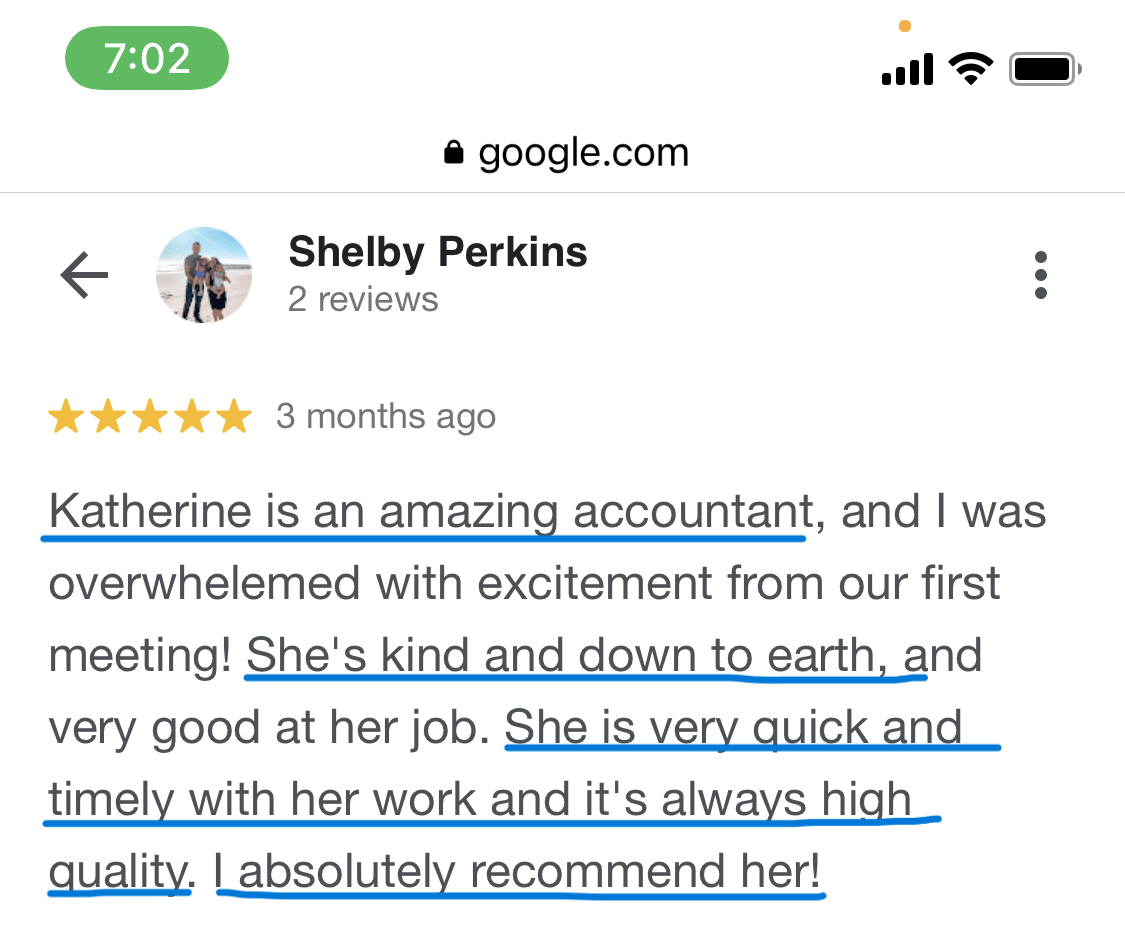Tap the cellular signal bars icon

pyautogui.click(x=907, y=70)
